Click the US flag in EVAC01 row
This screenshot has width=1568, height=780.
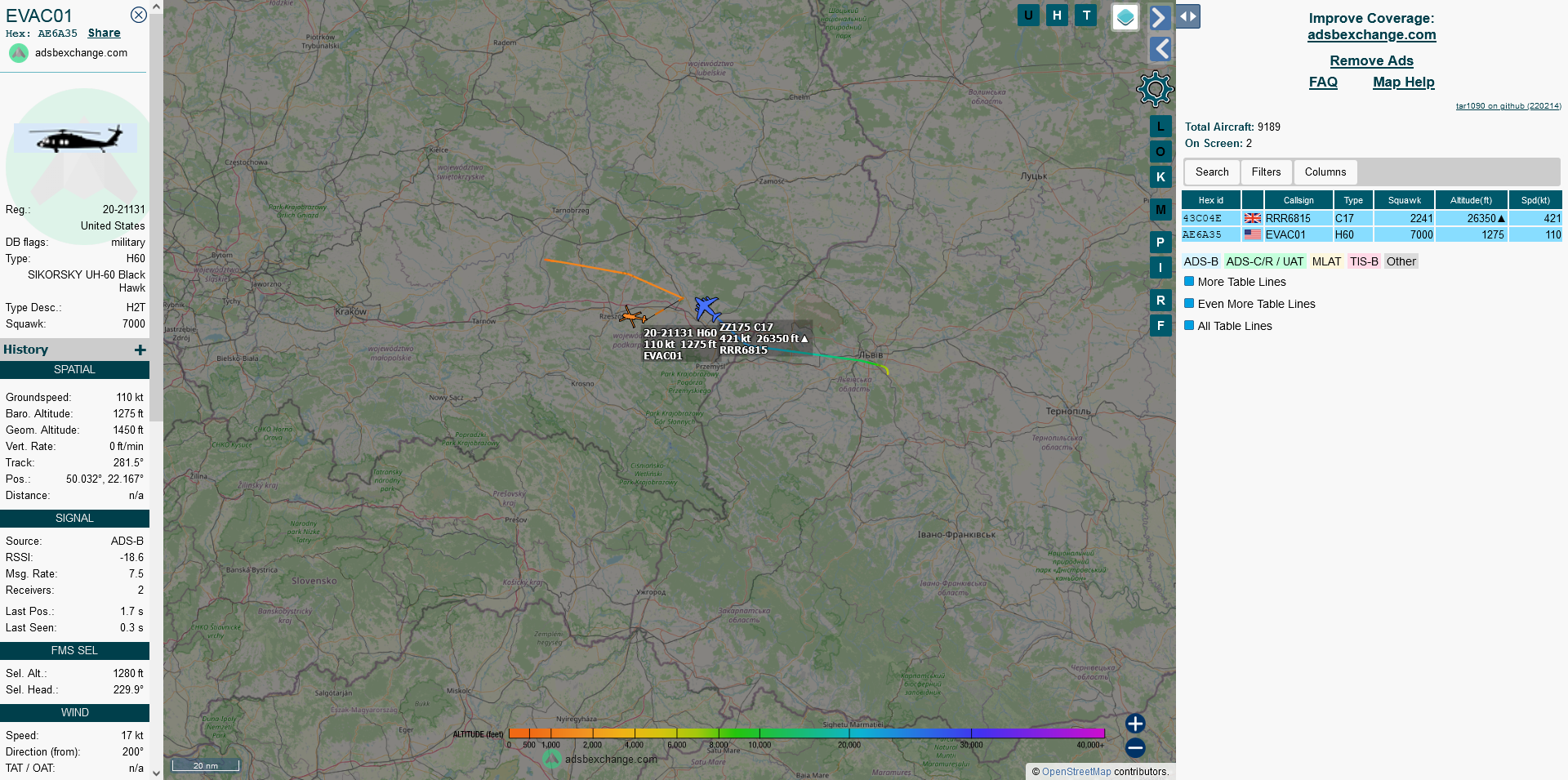click(1252, 234)
